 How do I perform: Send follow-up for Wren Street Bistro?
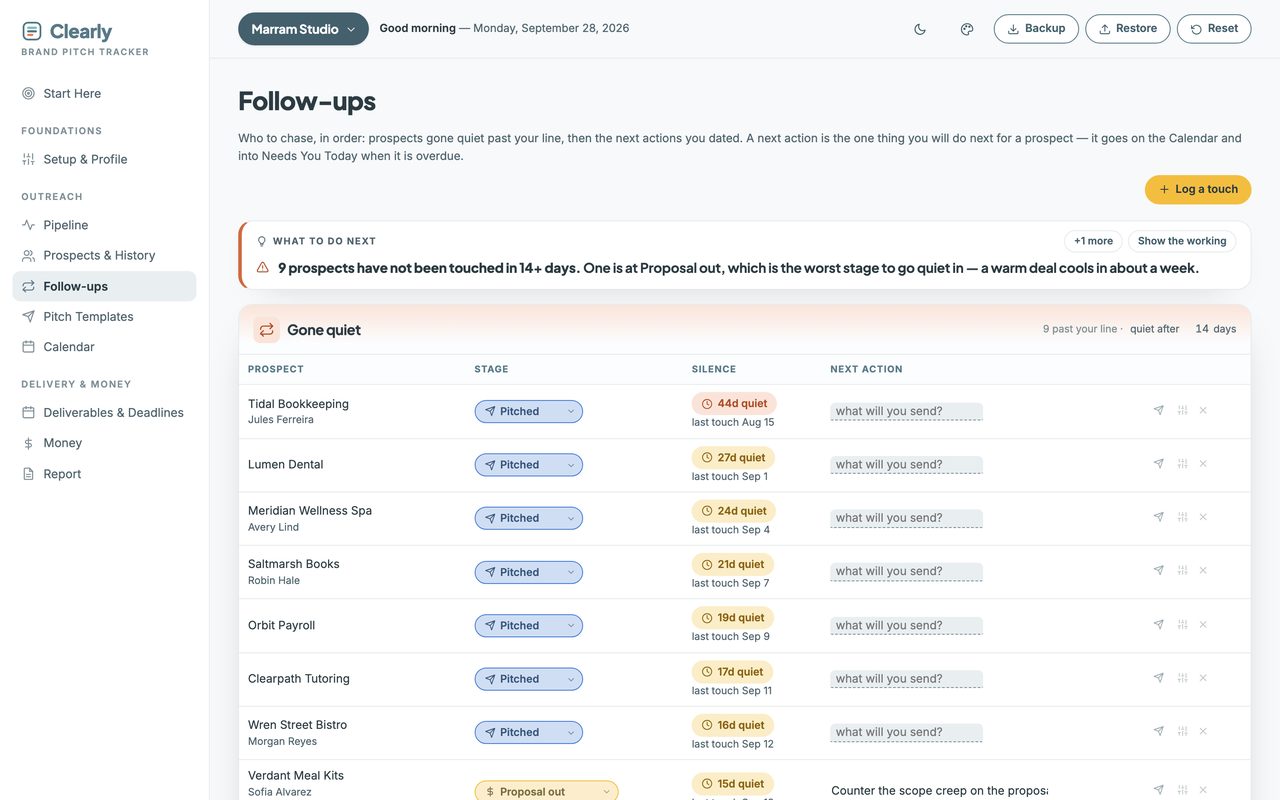(x=1159, y=731)
